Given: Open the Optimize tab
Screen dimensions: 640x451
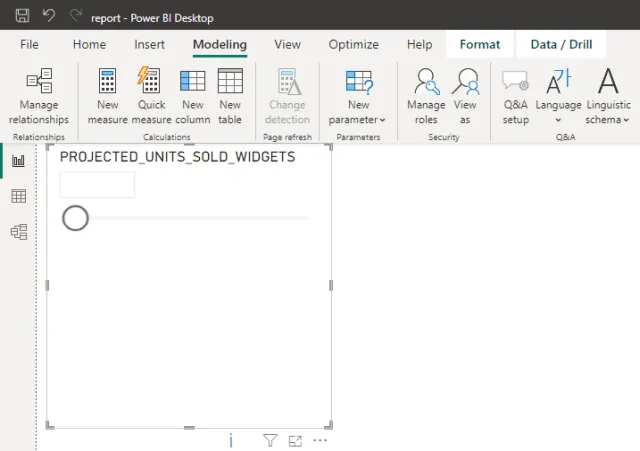Looking at the screenshot, I should [353, 44].
